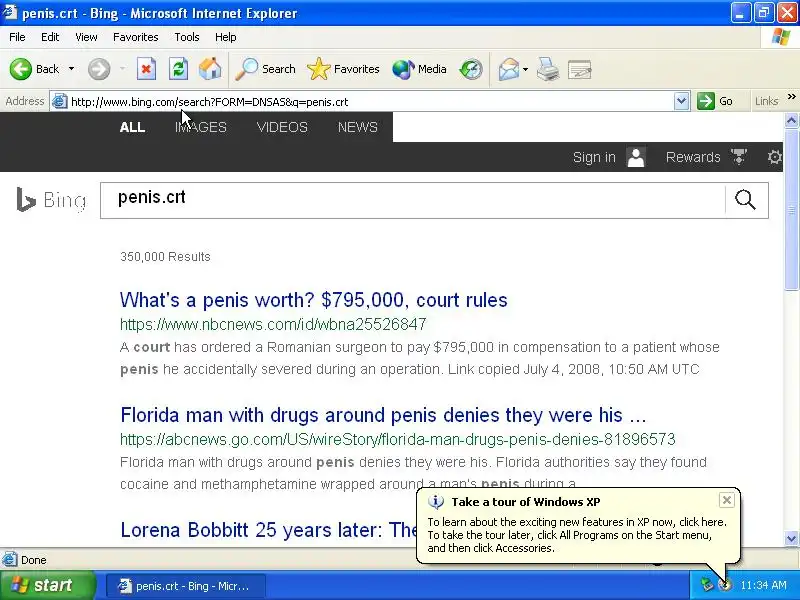This screenshot has height=600, width=800.
Task: Click the Bing taskbar window button
Action: point(186,586)
